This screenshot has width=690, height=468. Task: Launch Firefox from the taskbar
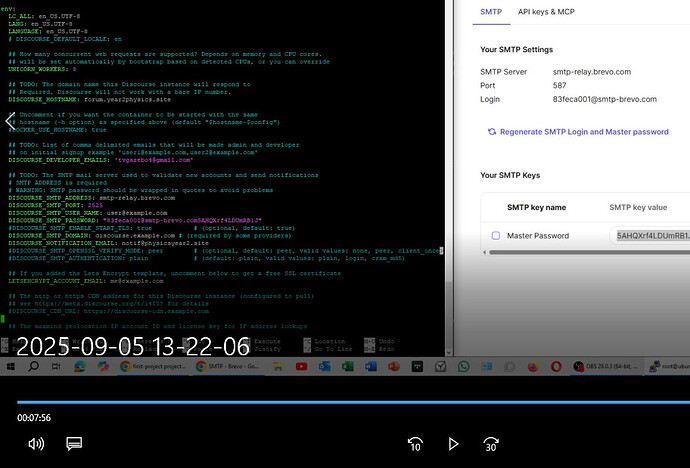tap(533, 366)
